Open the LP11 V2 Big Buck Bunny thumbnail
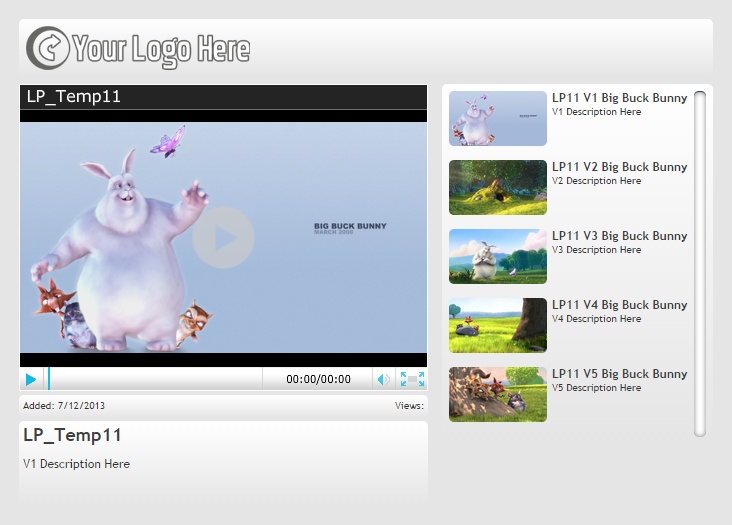The image size is (732, 525). [x=498, y=188]
